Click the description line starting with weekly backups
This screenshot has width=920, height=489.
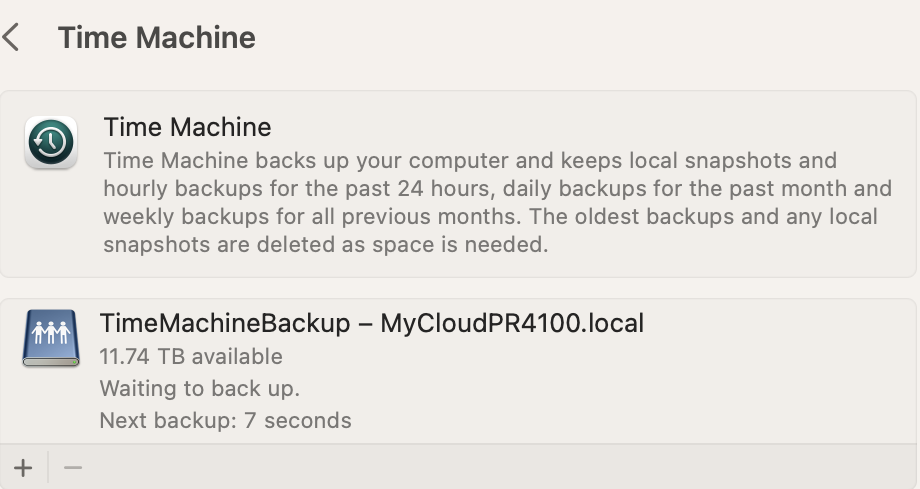coord(490,217)
